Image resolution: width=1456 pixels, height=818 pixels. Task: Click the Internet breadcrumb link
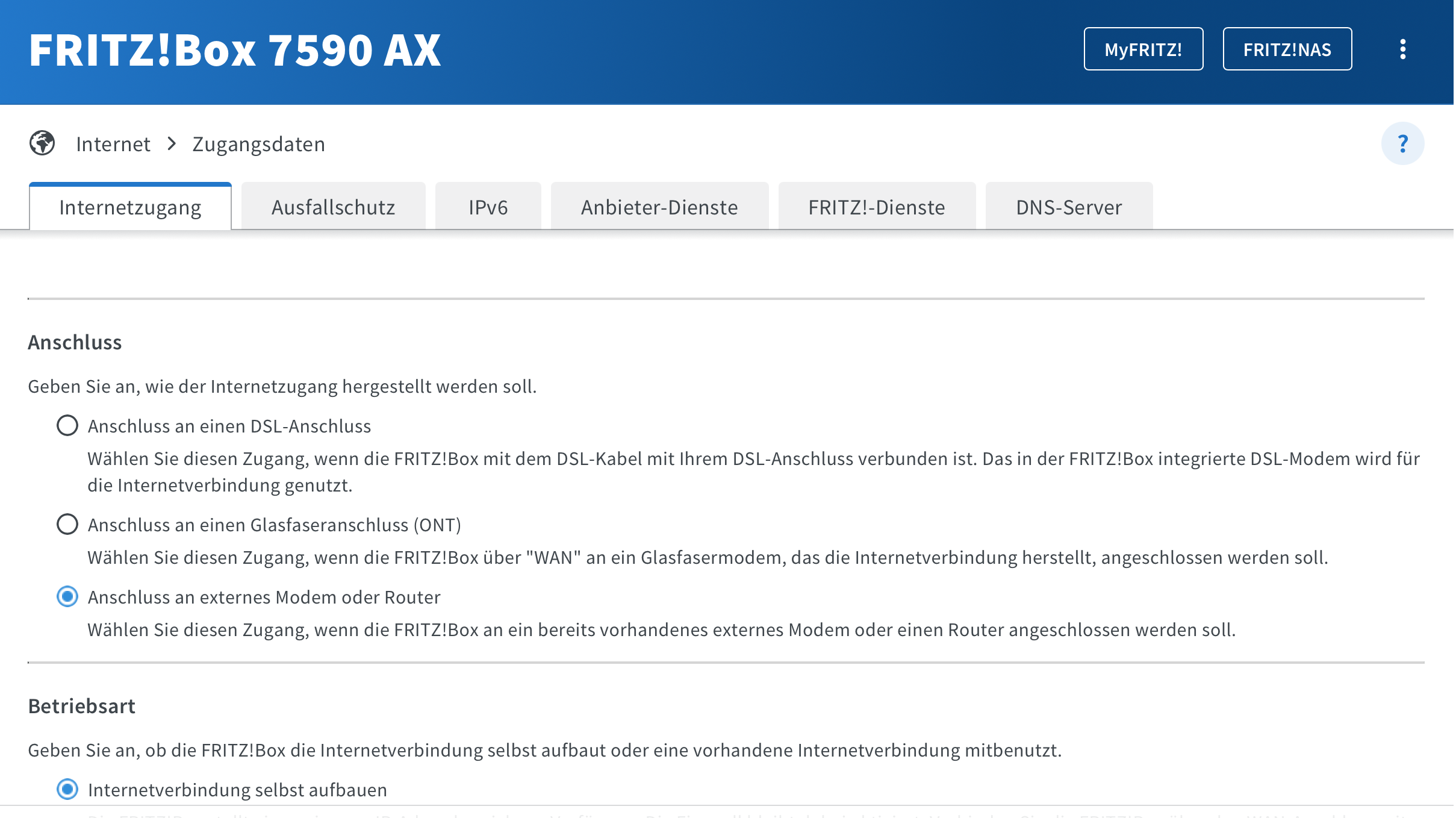113,145
